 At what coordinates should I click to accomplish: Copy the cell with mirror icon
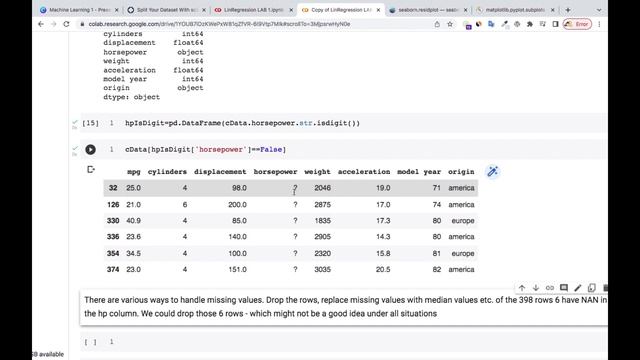tap(591, 288)
